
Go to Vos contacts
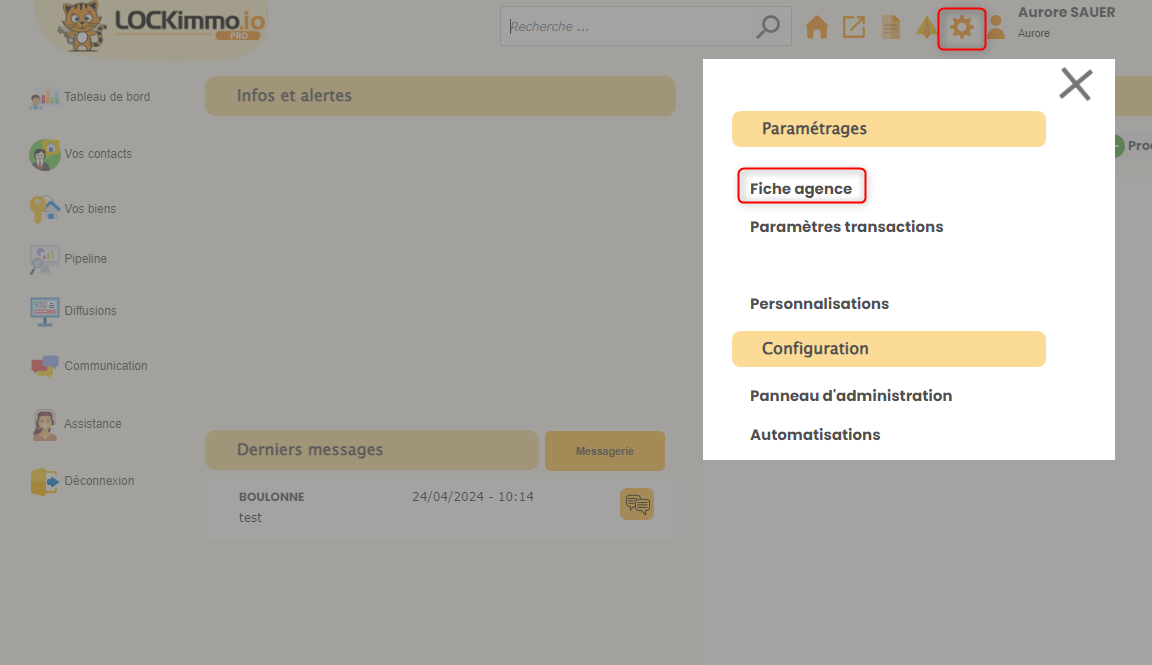tap(98, 154)
